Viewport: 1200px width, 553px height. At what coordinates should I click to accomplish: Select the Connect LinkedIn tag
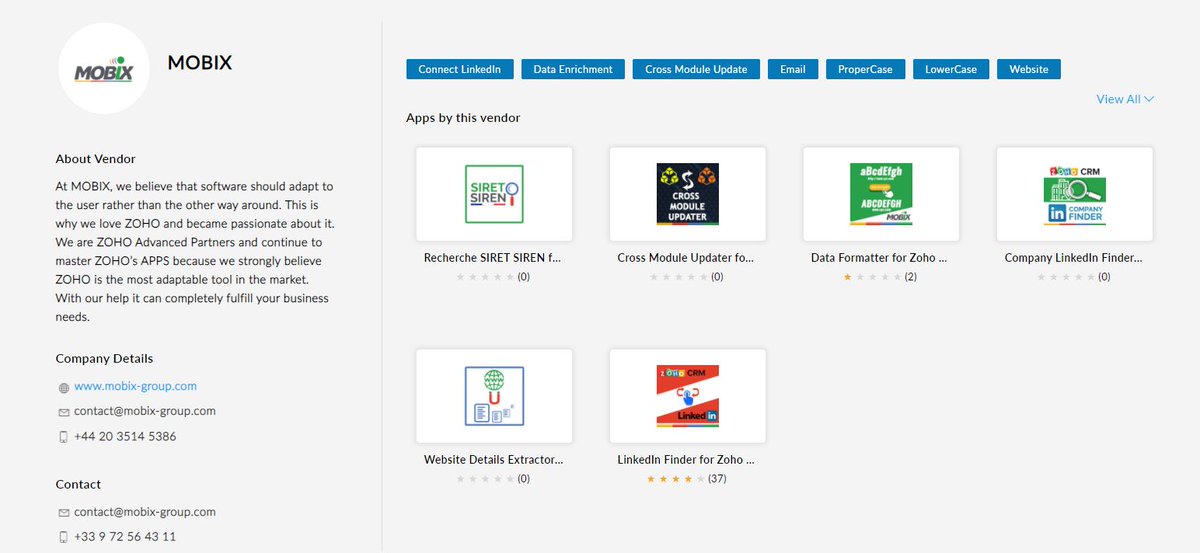(460, 69)
